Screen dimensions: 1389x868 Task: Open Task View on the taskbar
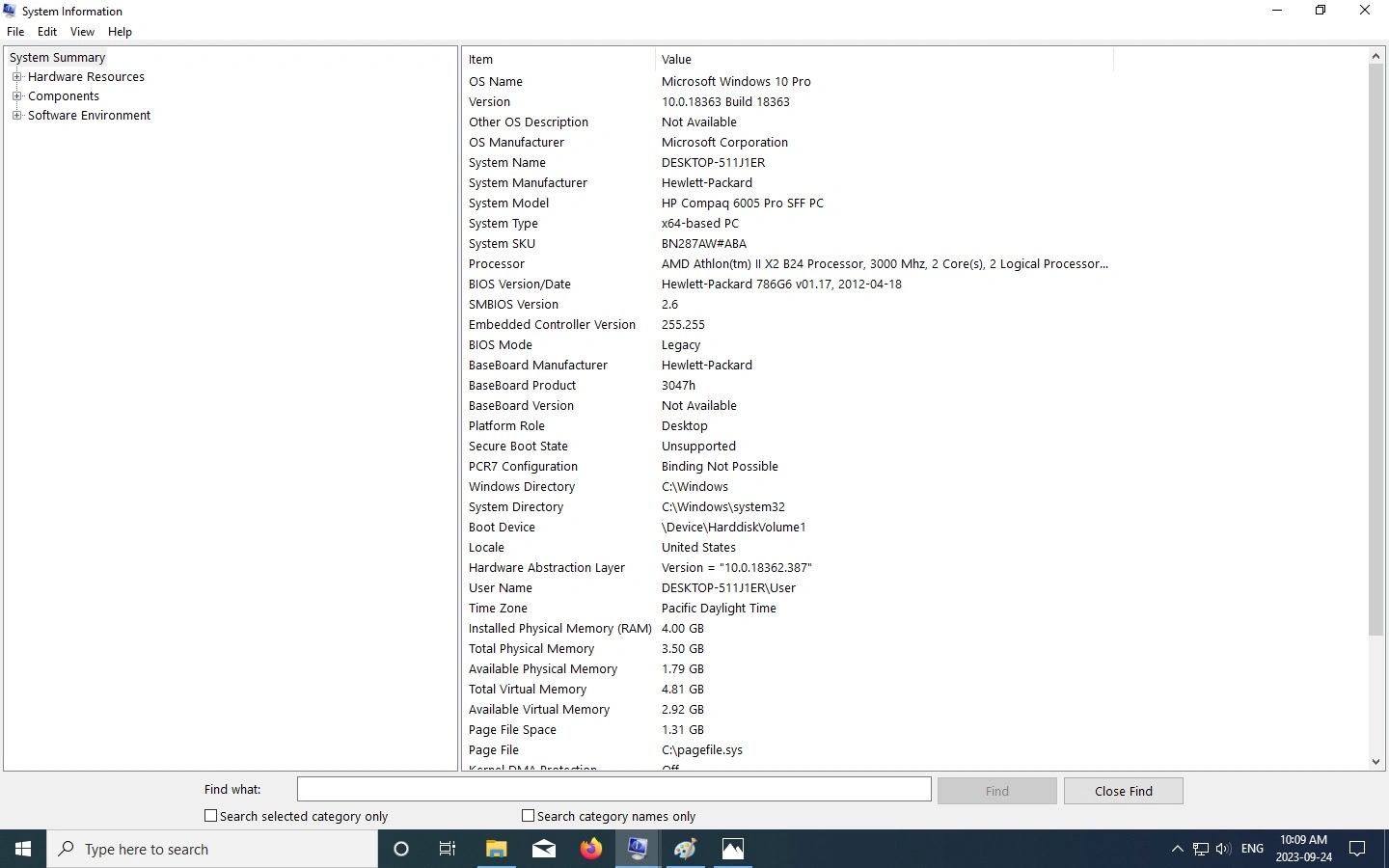pos(448,849)
